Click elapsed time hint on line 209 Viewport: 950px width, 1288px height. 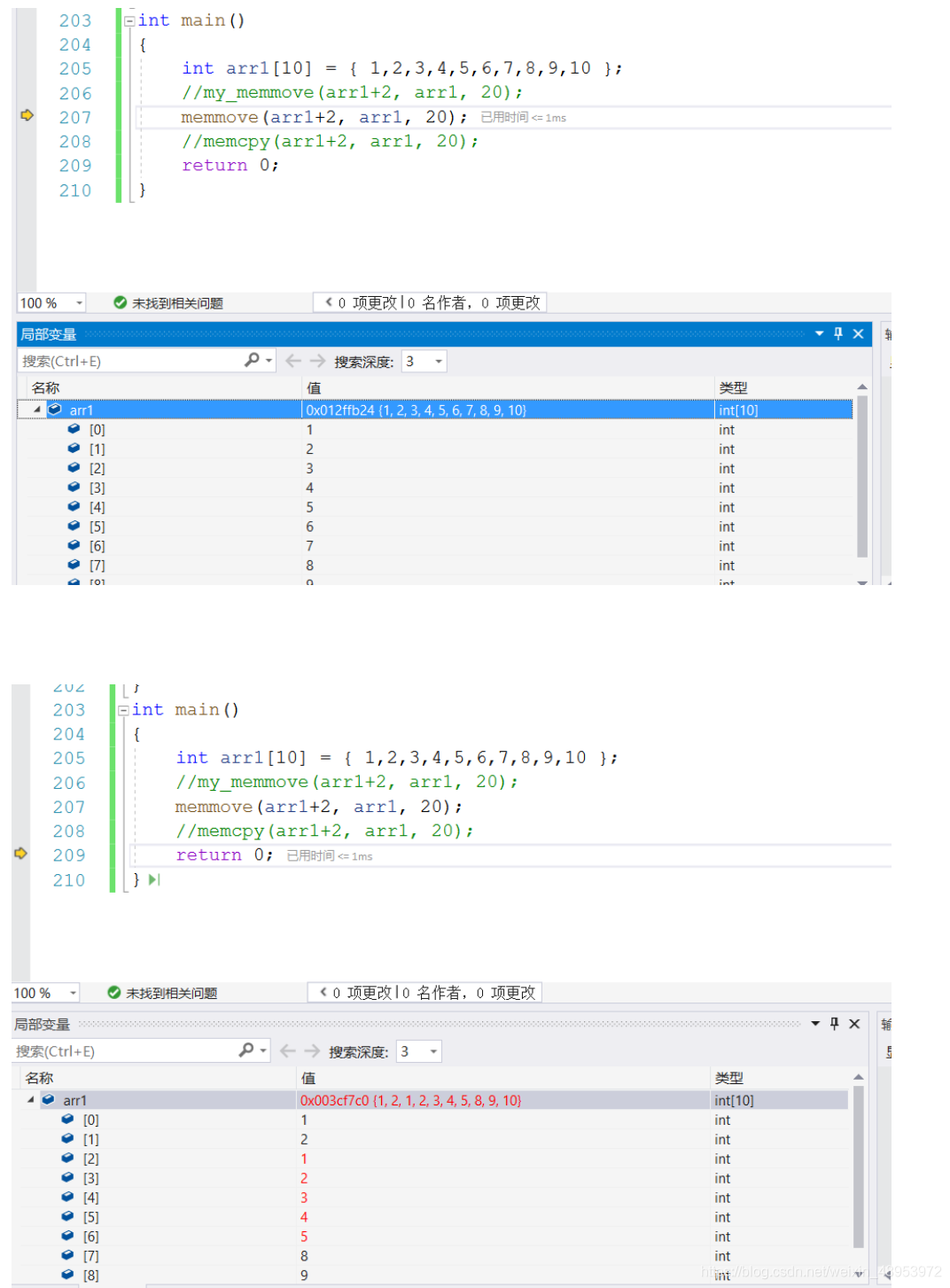[330, 855]
